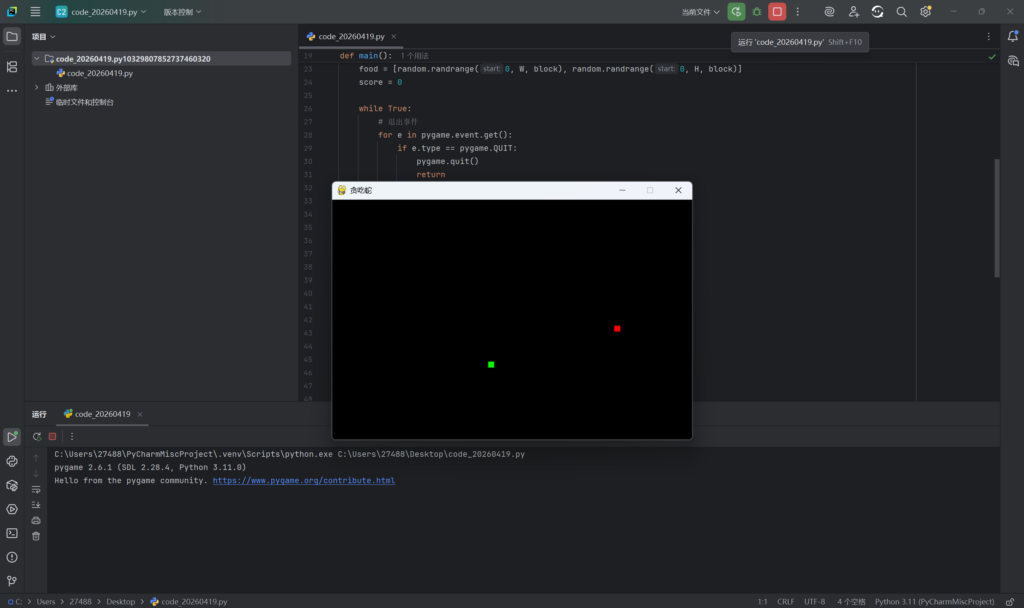This screenshot has width=1024, height=608.
Task: Click the Desktop breadcrumb in the status bar
Action: pos(120,602)
